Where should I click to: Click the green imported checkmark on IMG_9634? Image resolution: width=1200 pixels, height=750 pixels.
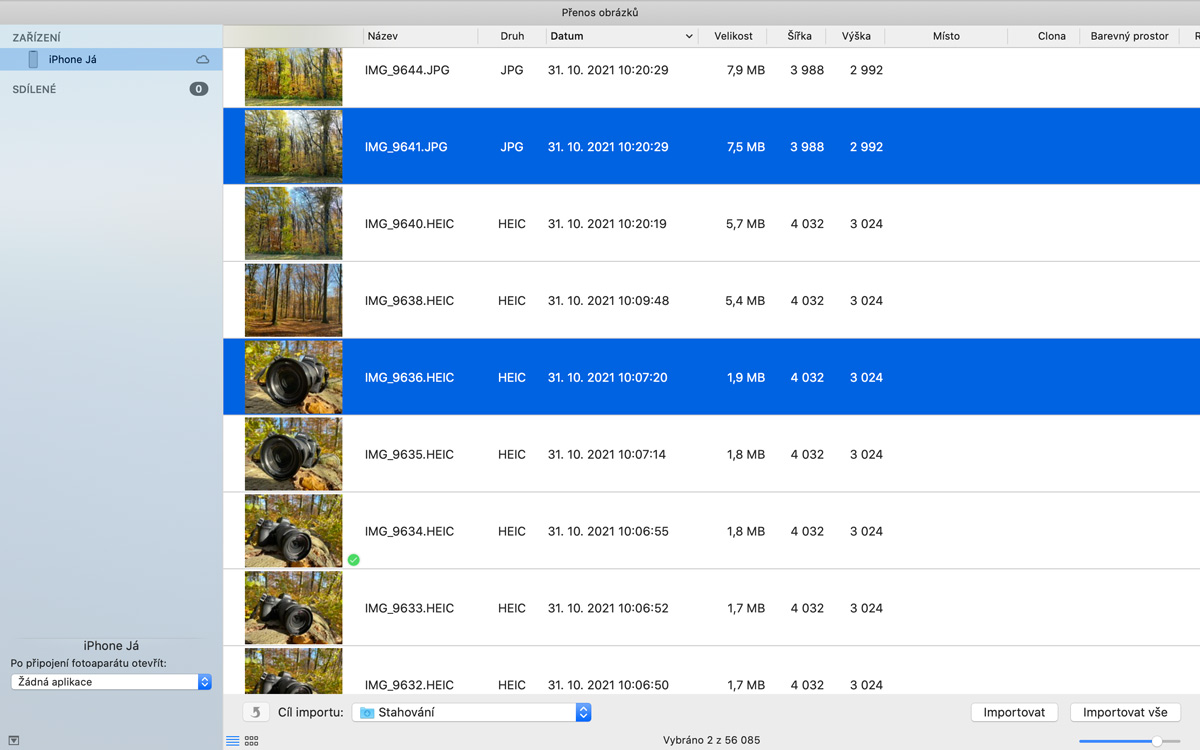353,560
